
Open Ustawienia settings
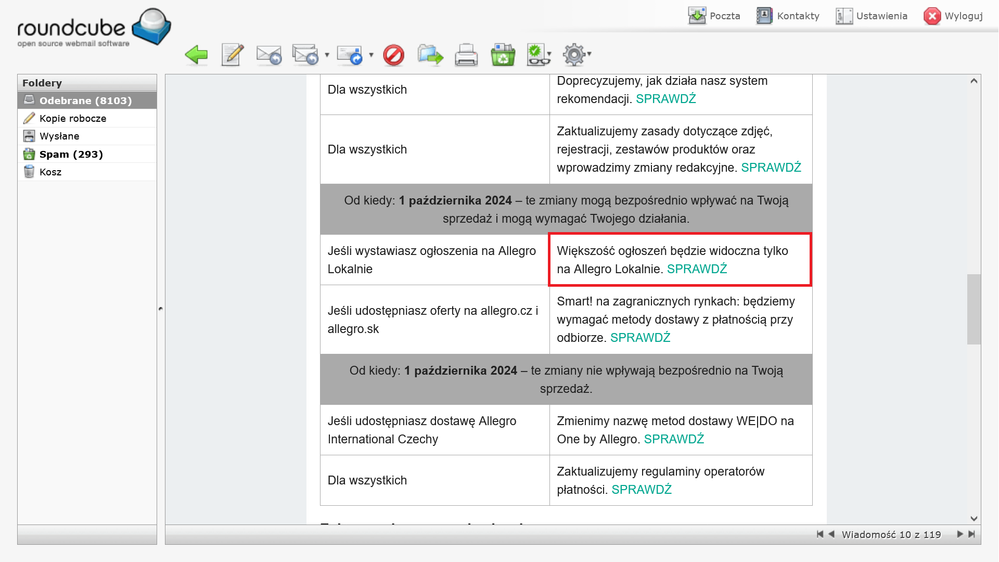pos(872,16)
